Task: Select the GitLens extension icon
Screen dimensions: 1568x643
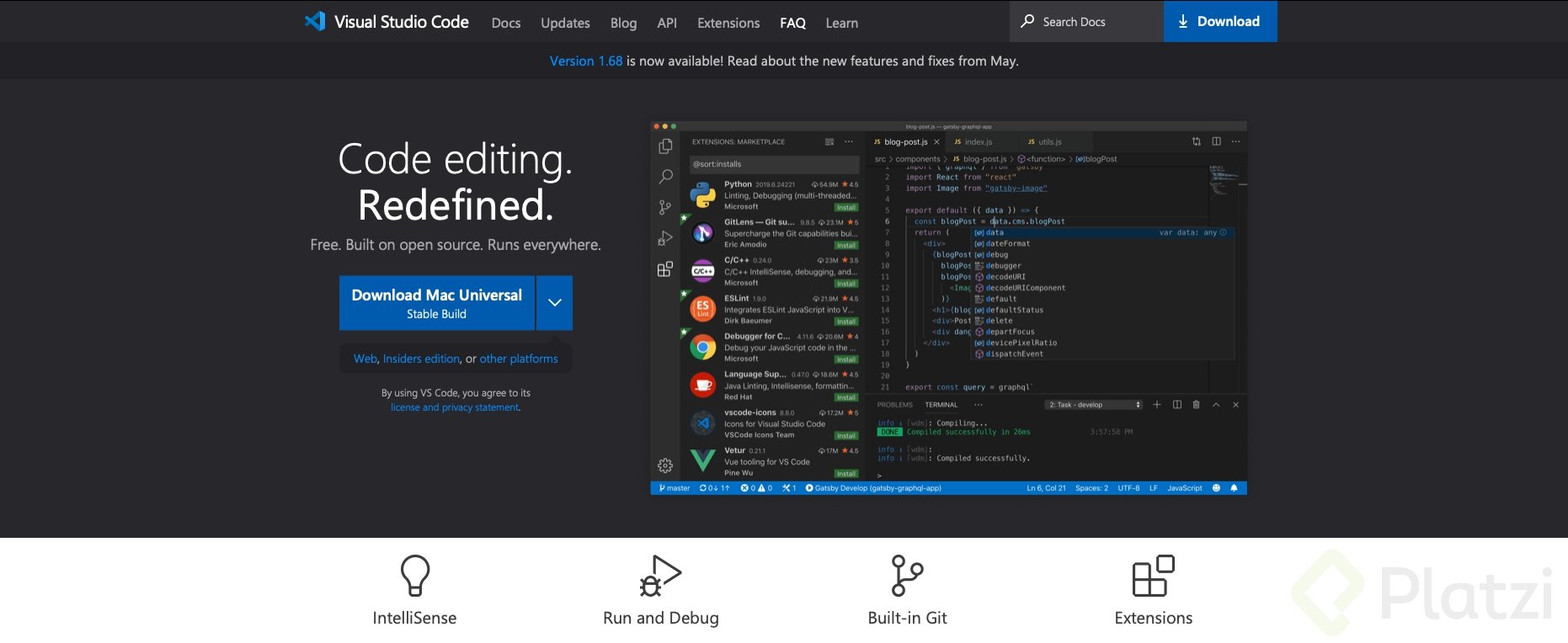Action: pyautogui.click(x=703, y=232)
